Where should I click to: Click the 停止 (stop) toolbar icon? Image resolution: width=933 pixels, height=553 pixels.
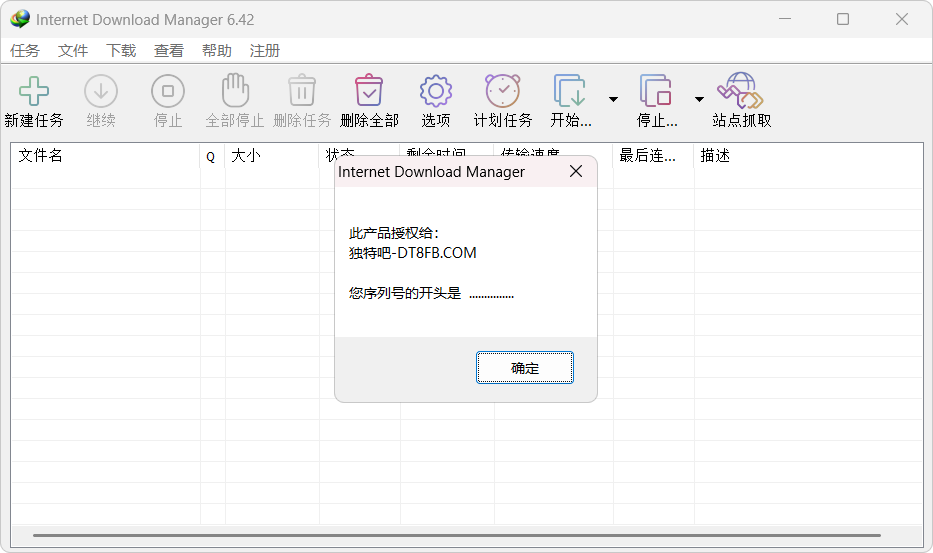coord(168,91)
